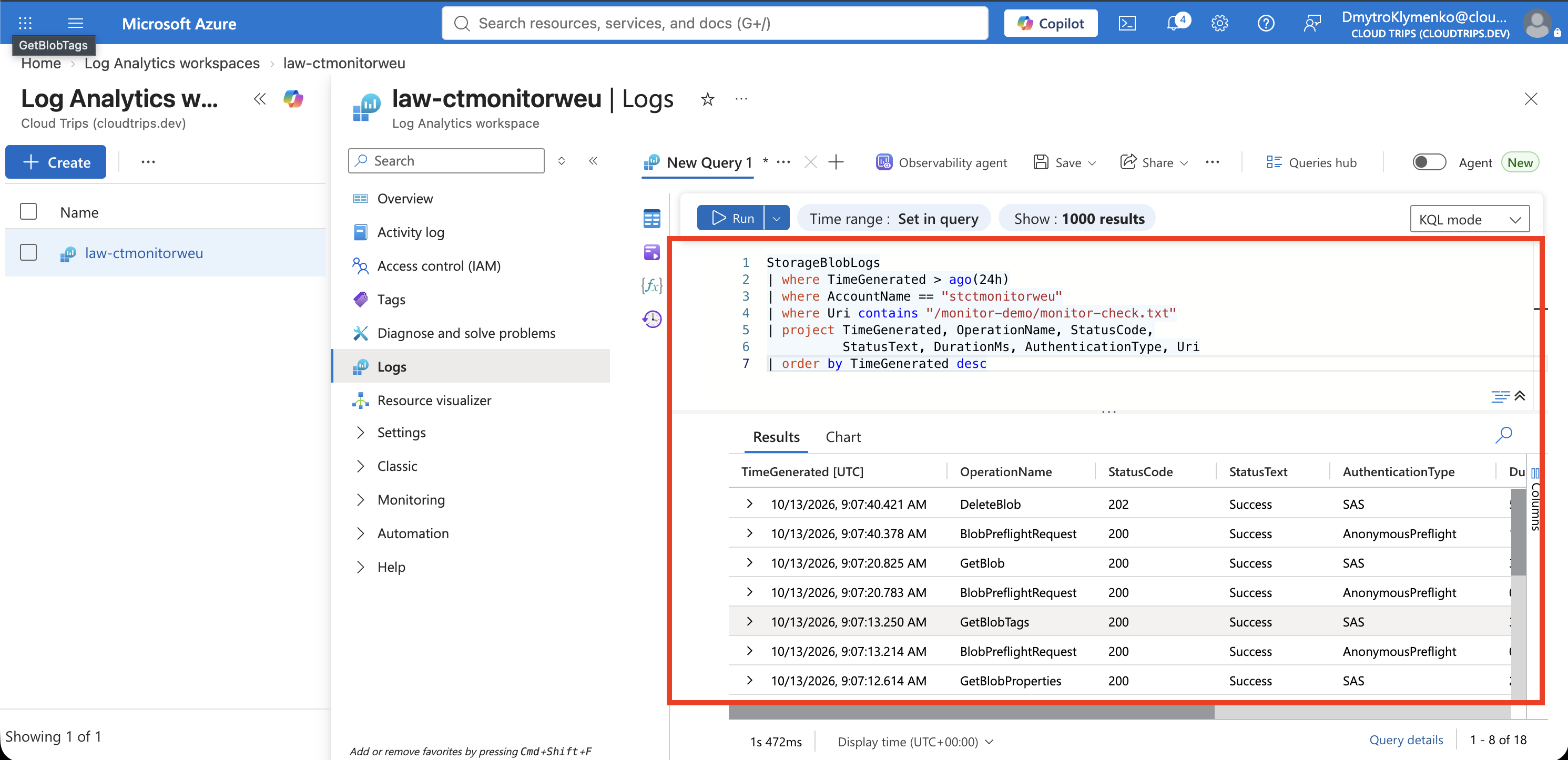The height and width of the screenshot is (760, 1568).
Task: Check the law-ctmonitorweu row checkbox
Action: click(28, 252)
